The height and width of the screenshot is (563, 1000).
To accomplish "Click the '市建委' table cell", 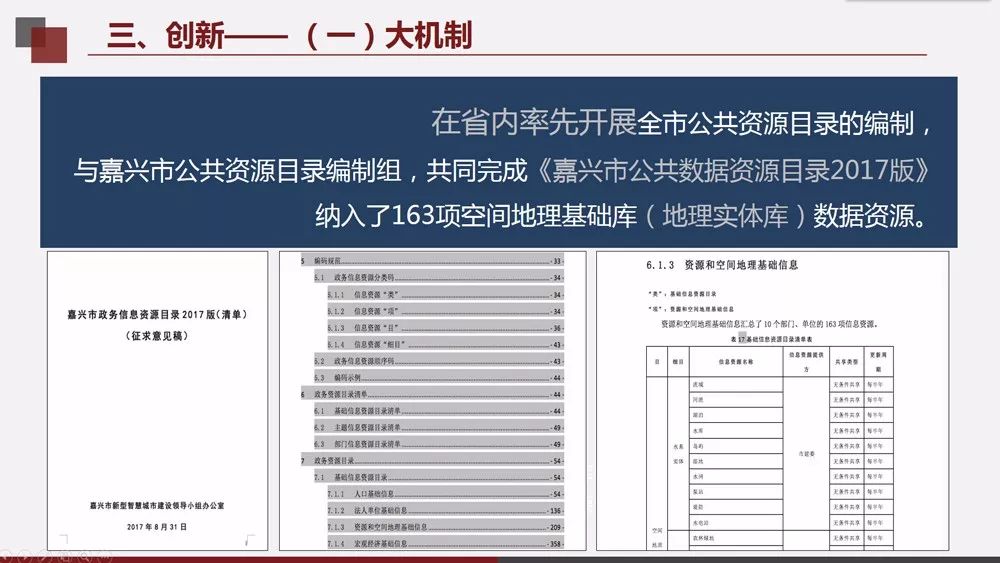I will pos(806,454).
